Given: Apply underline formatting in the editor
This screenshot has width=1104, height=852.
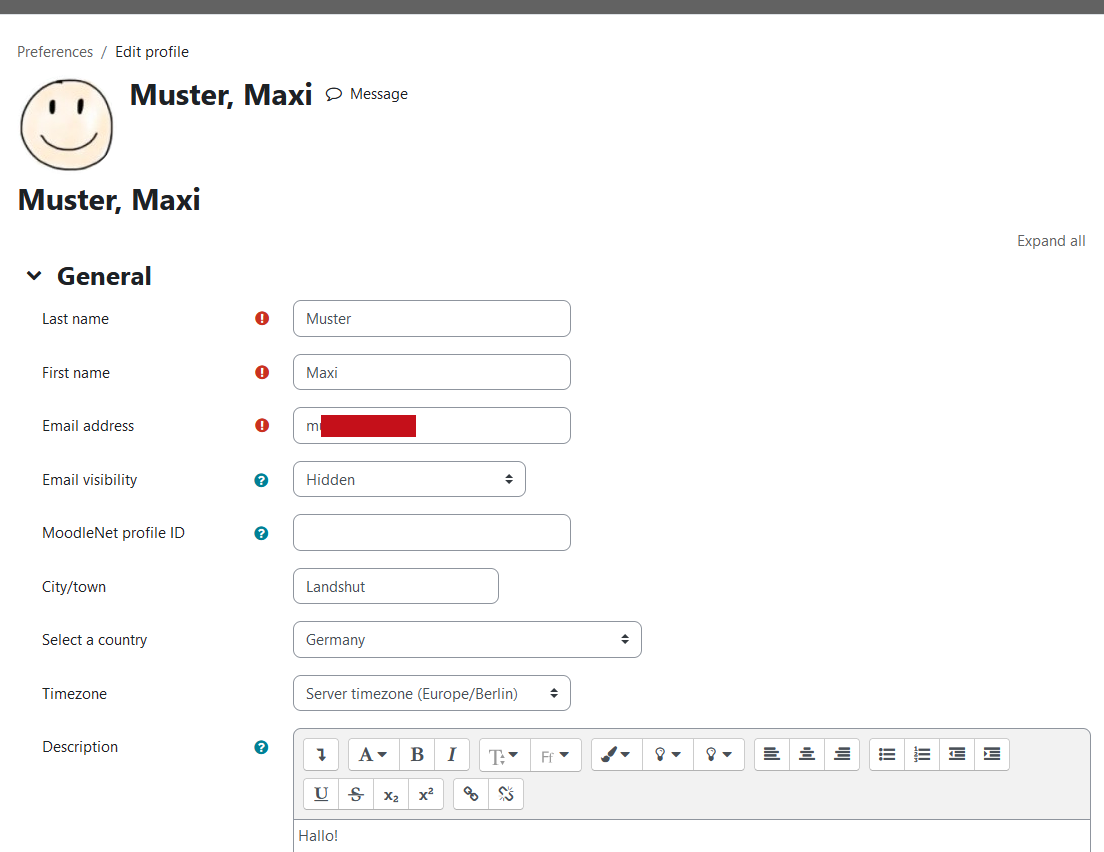Looking at the screenshot, I should [321, 794].
